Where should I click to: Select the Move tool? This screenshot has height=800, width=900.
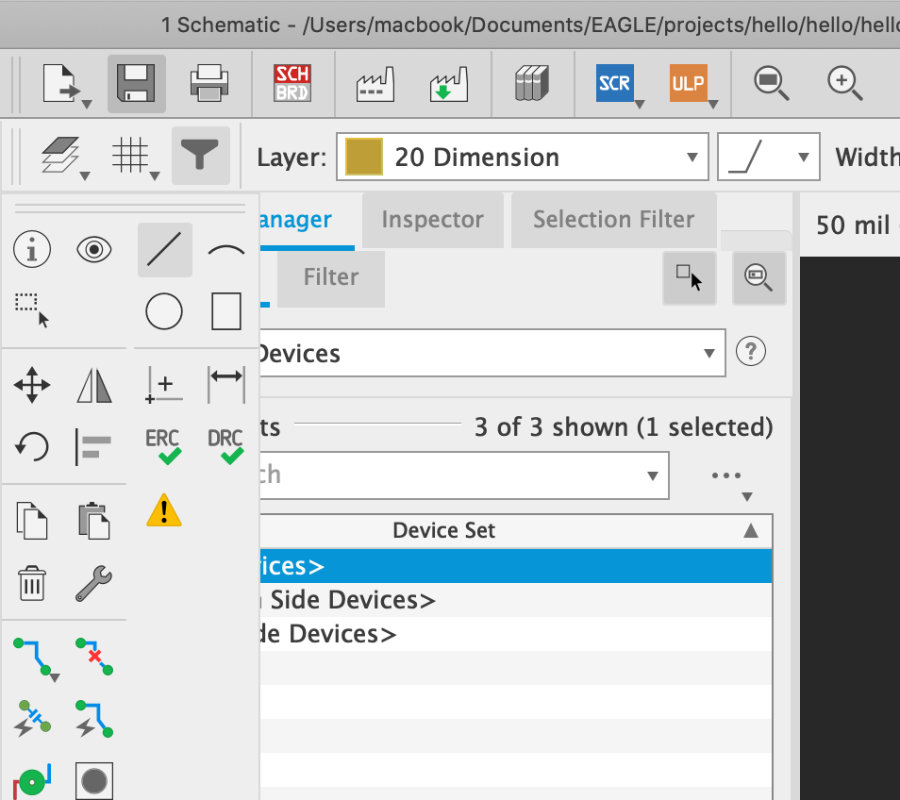coord(32,385)
